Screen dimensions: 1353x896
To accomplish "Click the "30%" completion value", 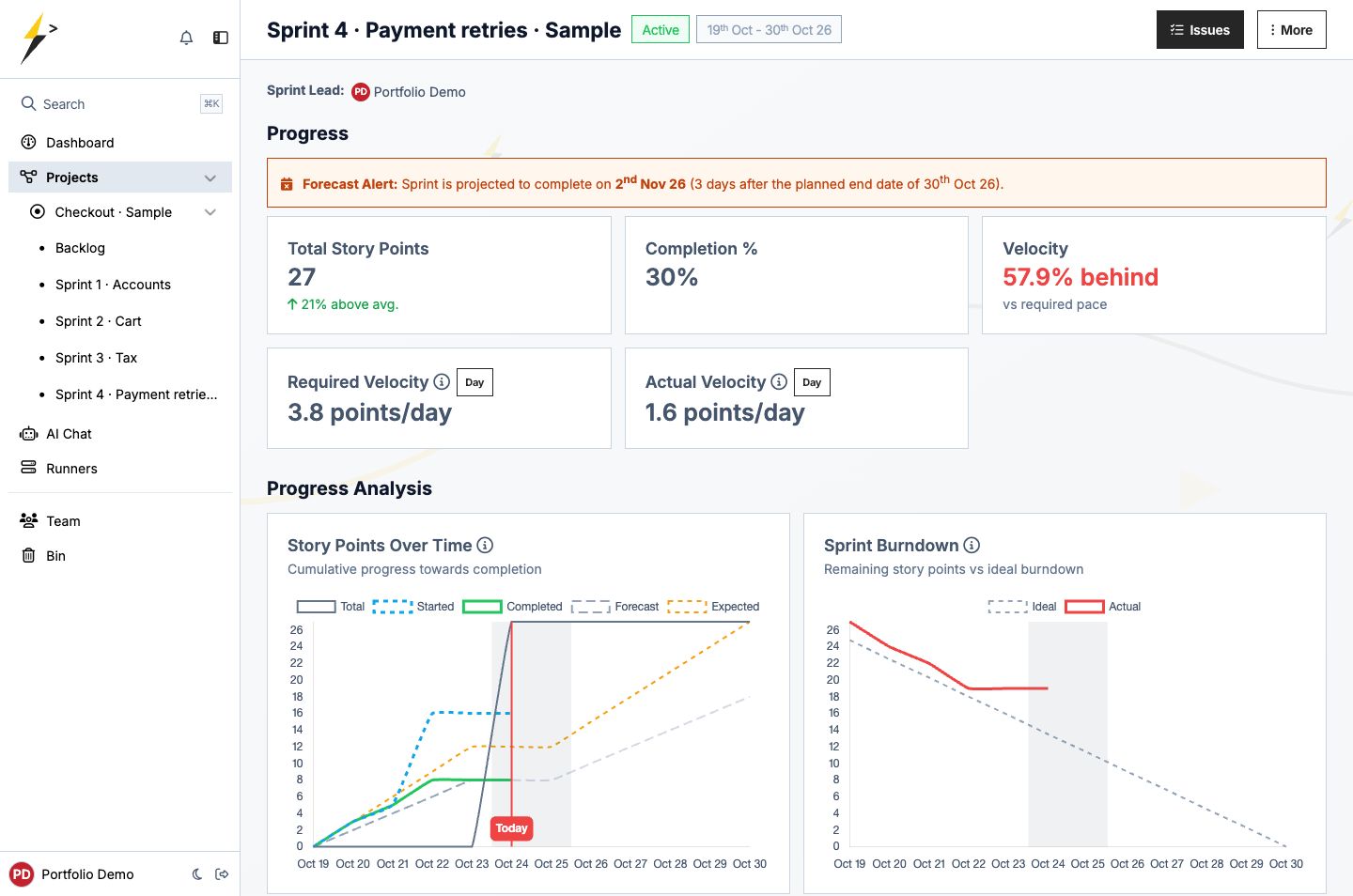I will click(672, 277).
